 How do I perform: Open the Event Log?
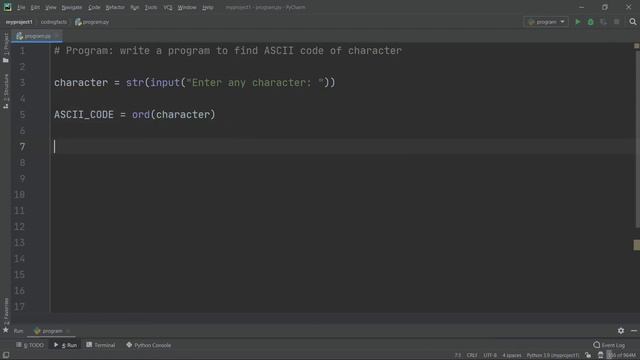pyautogui.click(x=609, y=345)
